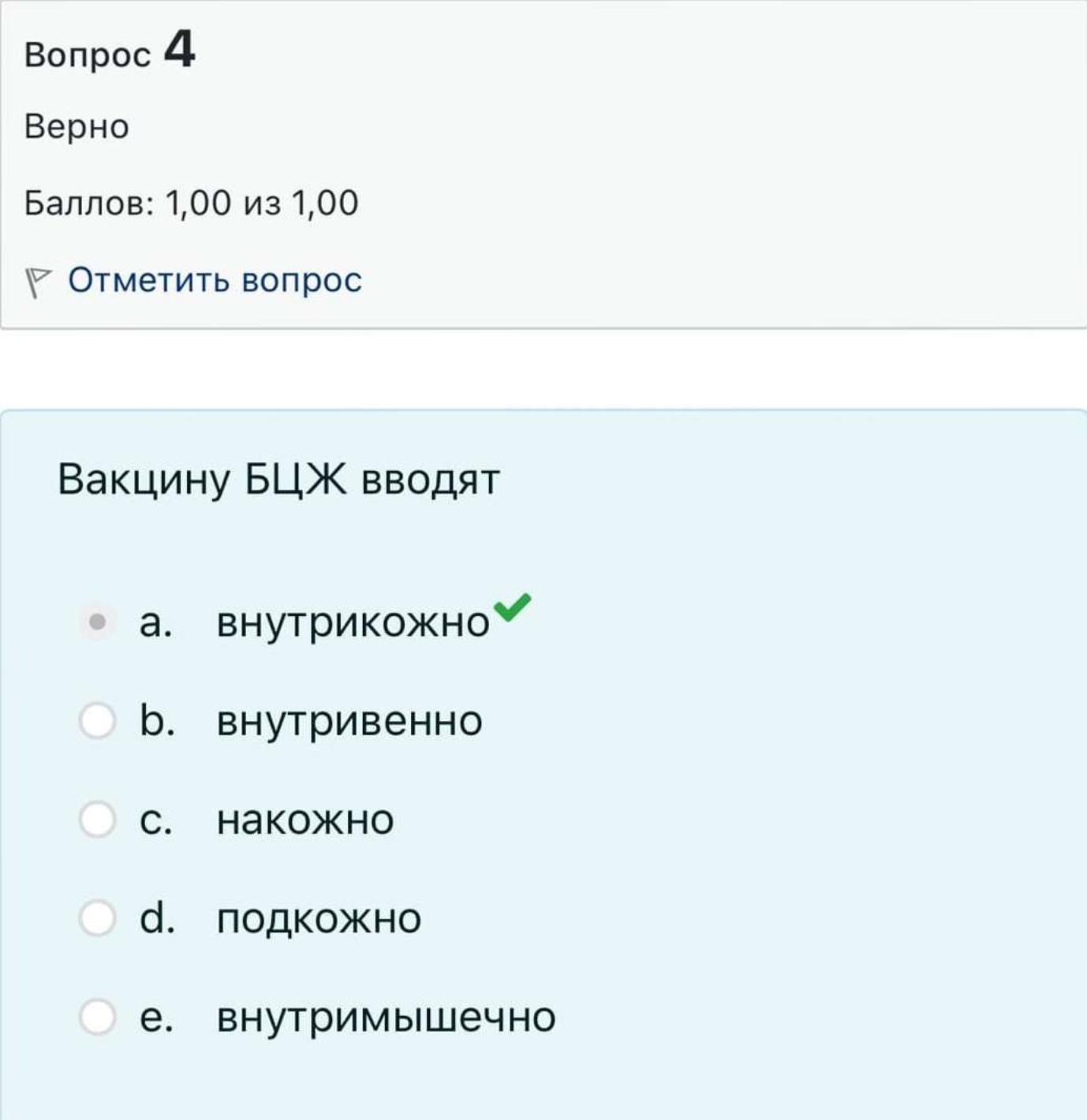Viewport: 1087px width, 1120px height.
Task: Click the flag icon beside Отметить вопрос
Action: pyautogui.click(x=37, y=282)
